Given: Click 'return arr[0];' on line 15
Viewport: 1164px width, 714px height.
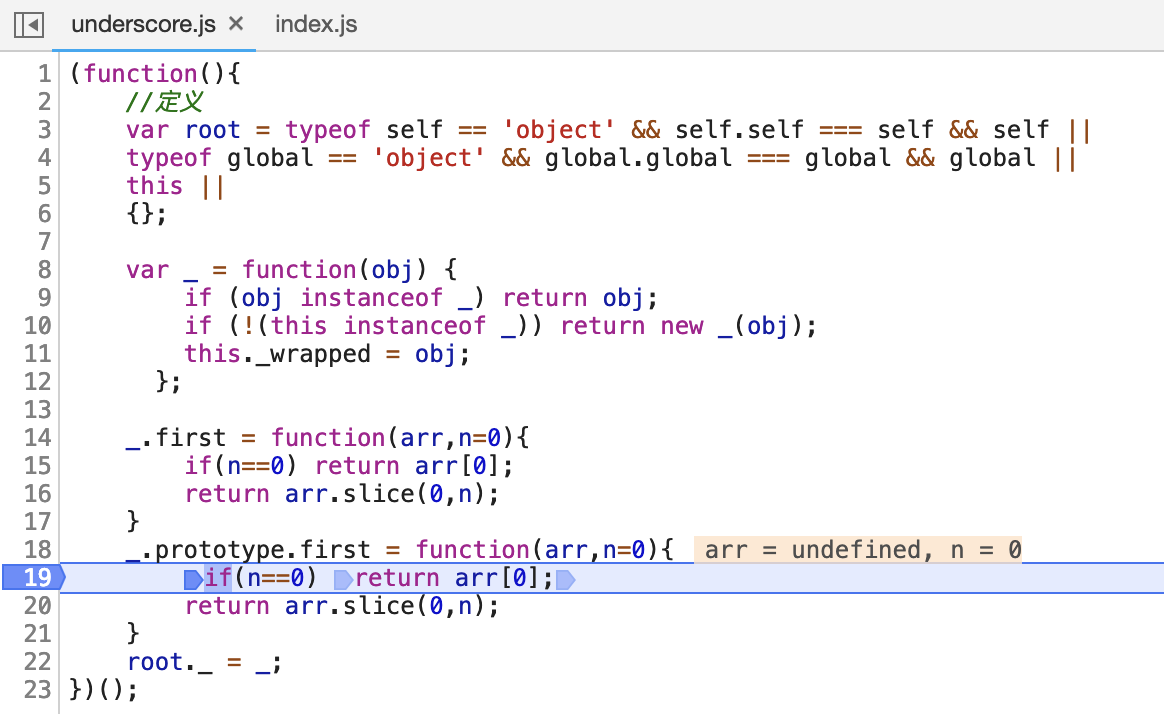Looking at the screenshot, I should (x=413, y=465).
